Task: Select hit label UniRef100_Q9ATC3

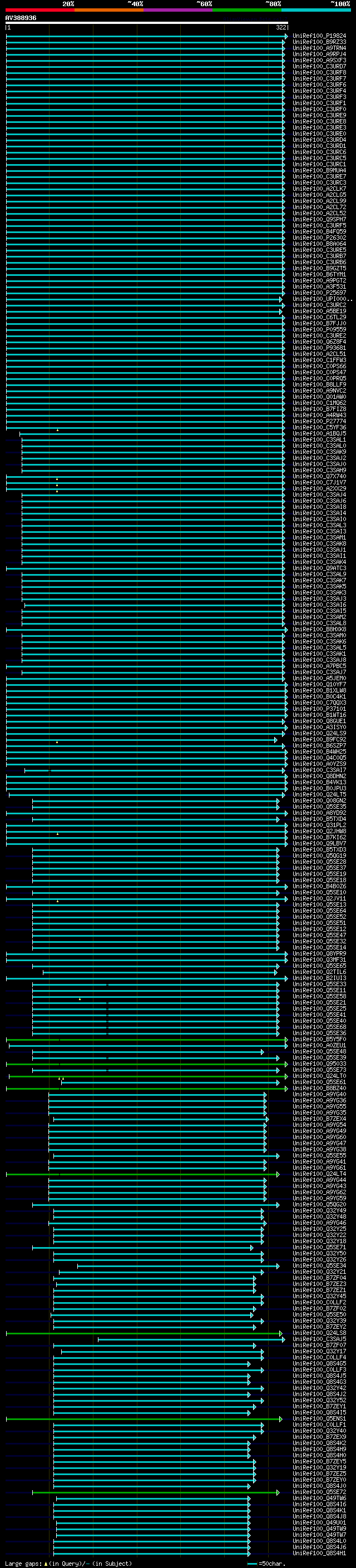Action: 319,568
